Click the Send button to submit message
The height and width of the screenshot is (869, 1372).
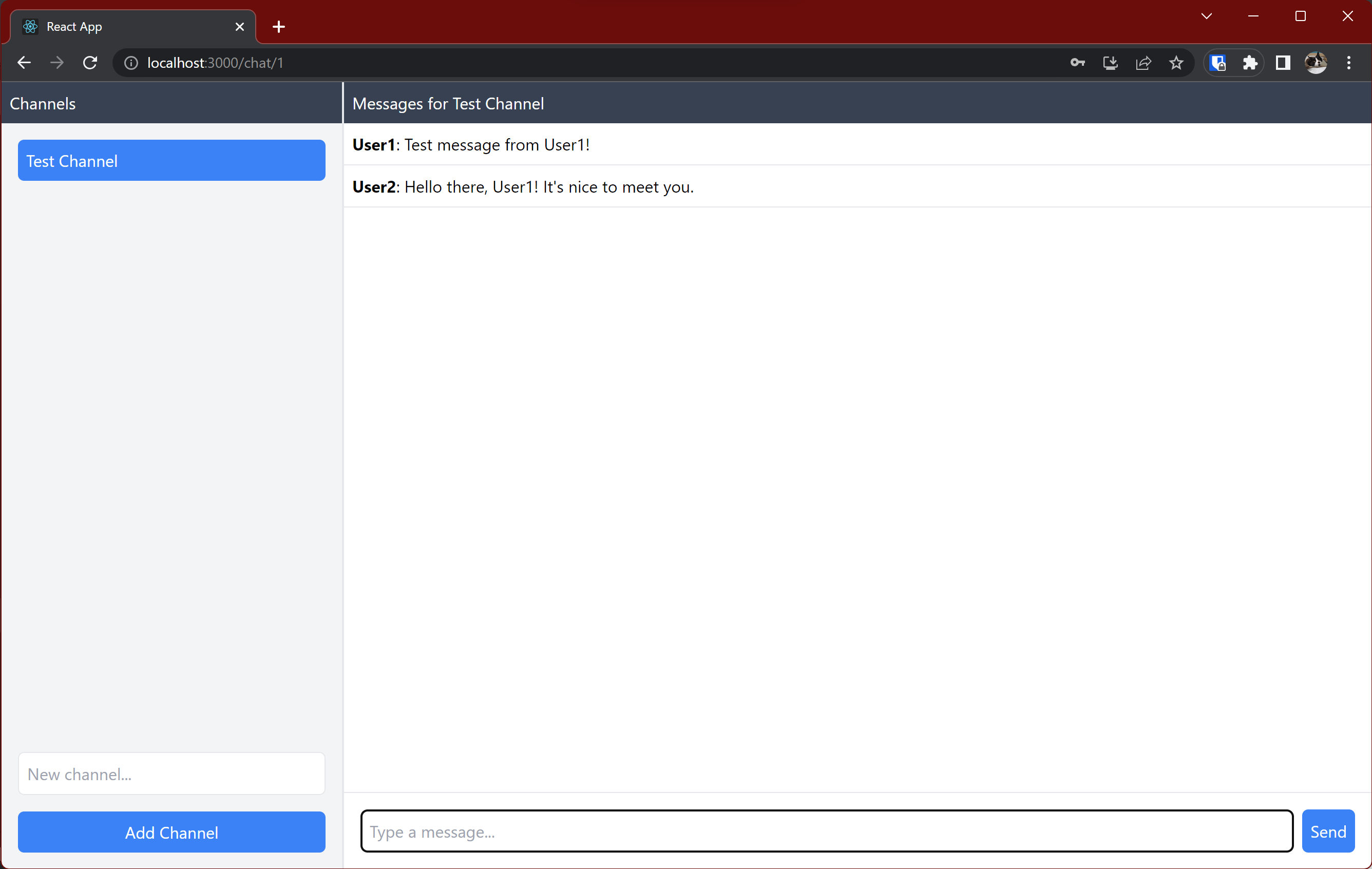(x=1328, y=831)
